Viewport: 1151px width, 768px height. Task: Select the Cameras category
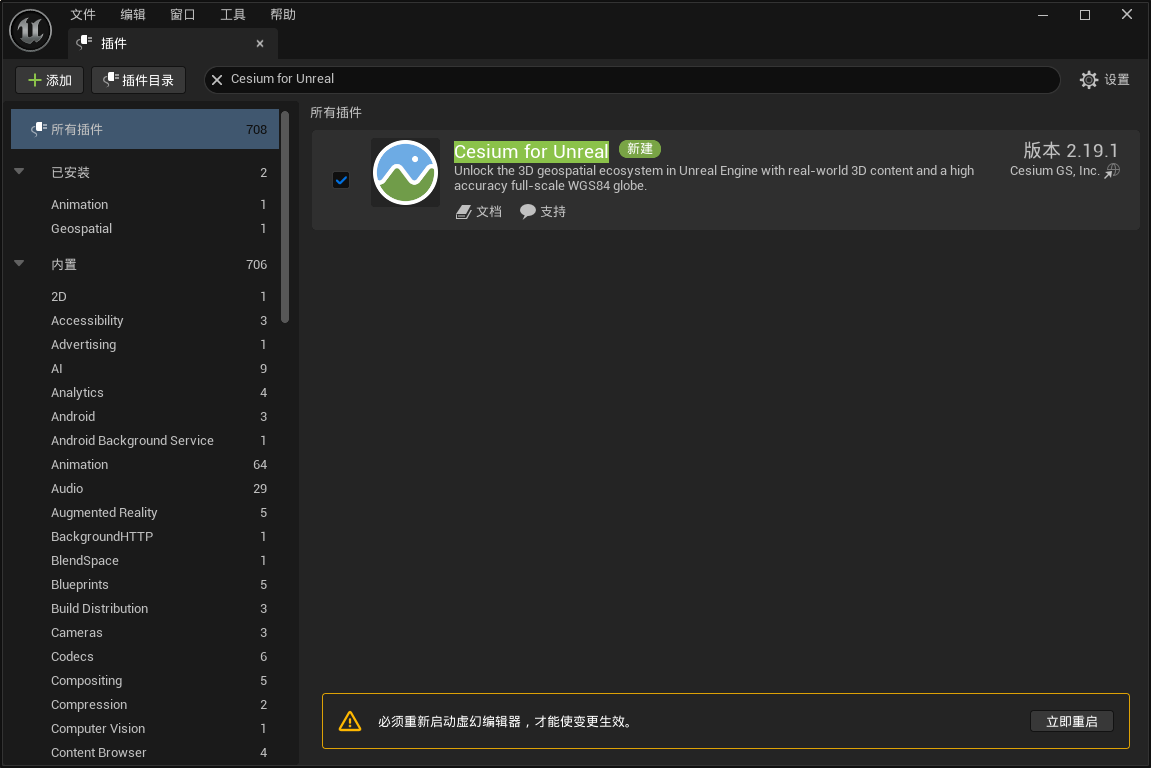tap(145, 632)
